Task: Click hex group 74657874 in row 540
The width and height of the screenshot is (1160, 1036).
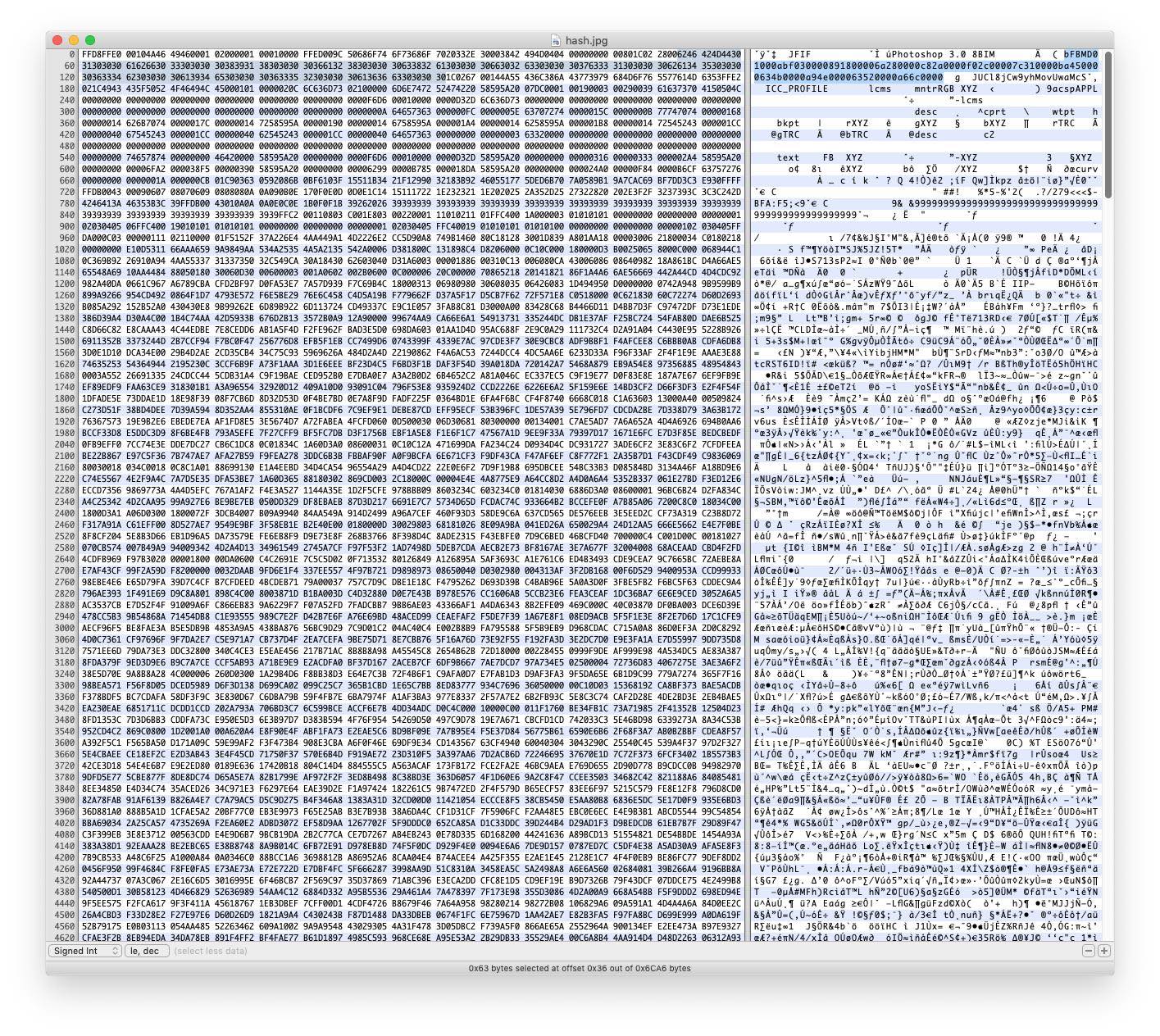Action: tap(146, 158)
